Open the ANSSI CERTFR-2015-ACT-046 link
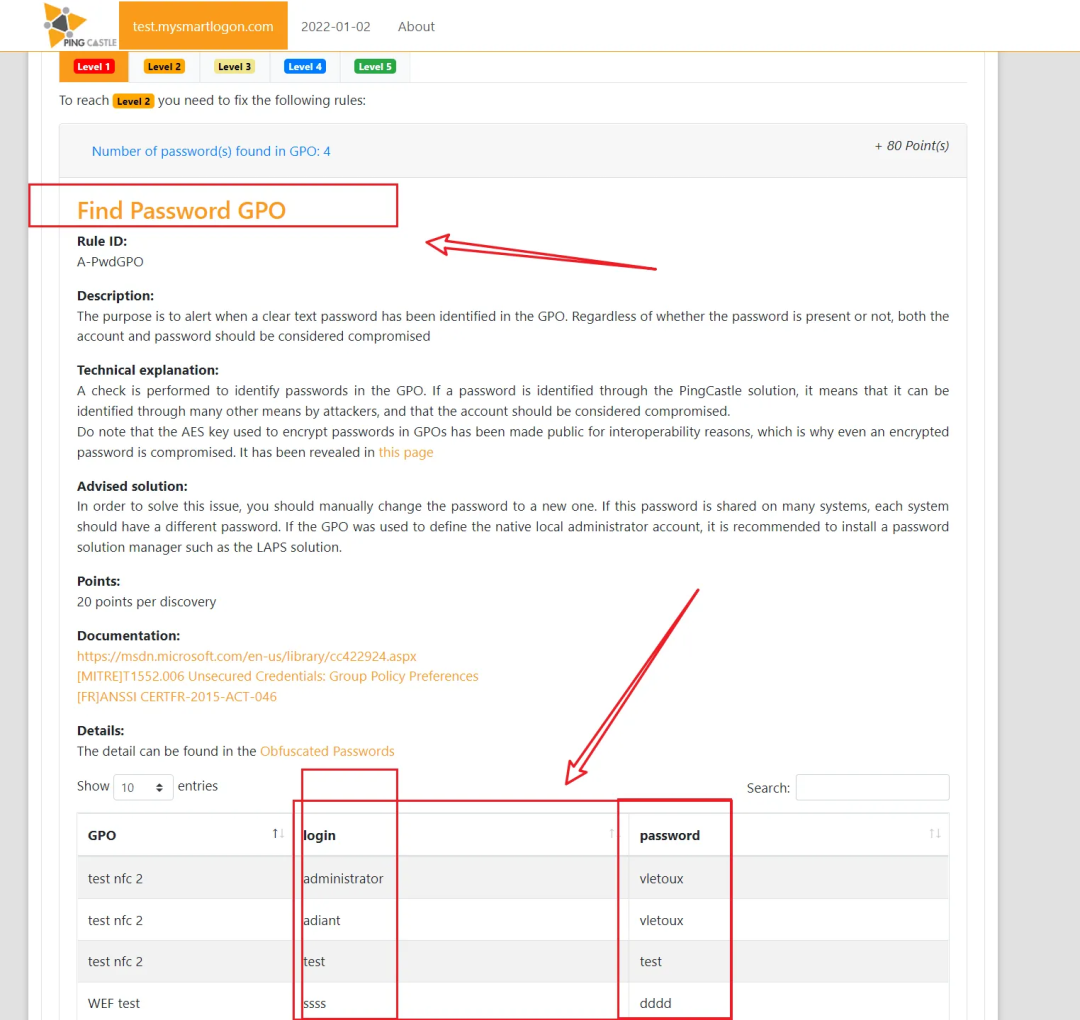1080x1020 pixels. 177,697
